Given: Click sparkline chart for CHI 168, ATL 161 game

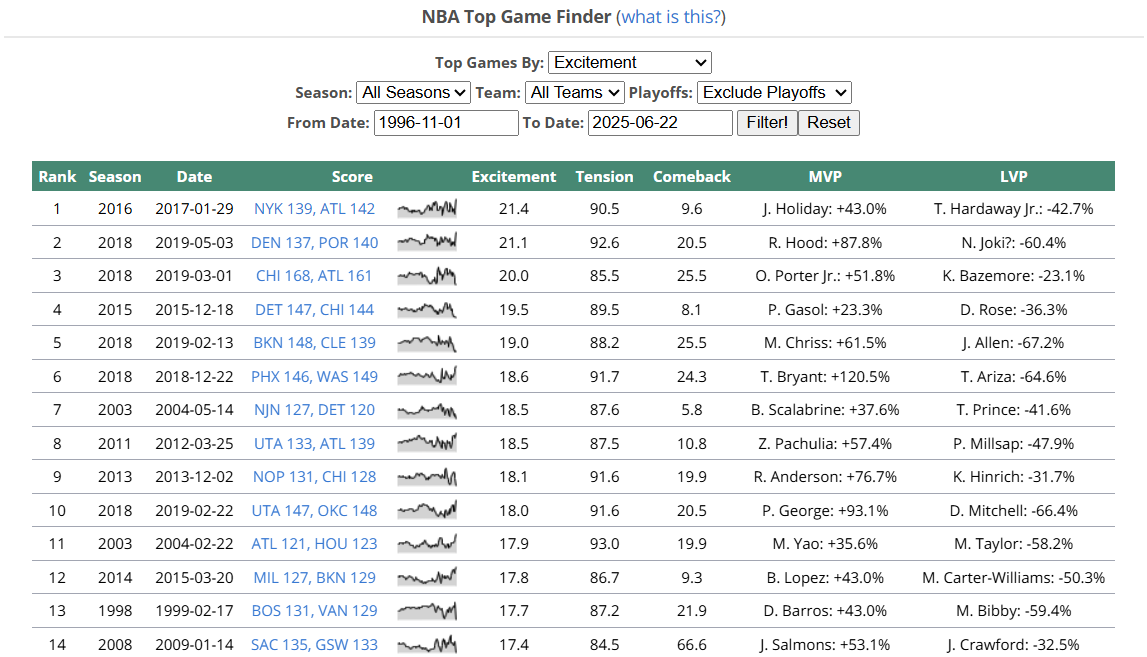Looking at the screenshot, I should (x=427, y=276).
